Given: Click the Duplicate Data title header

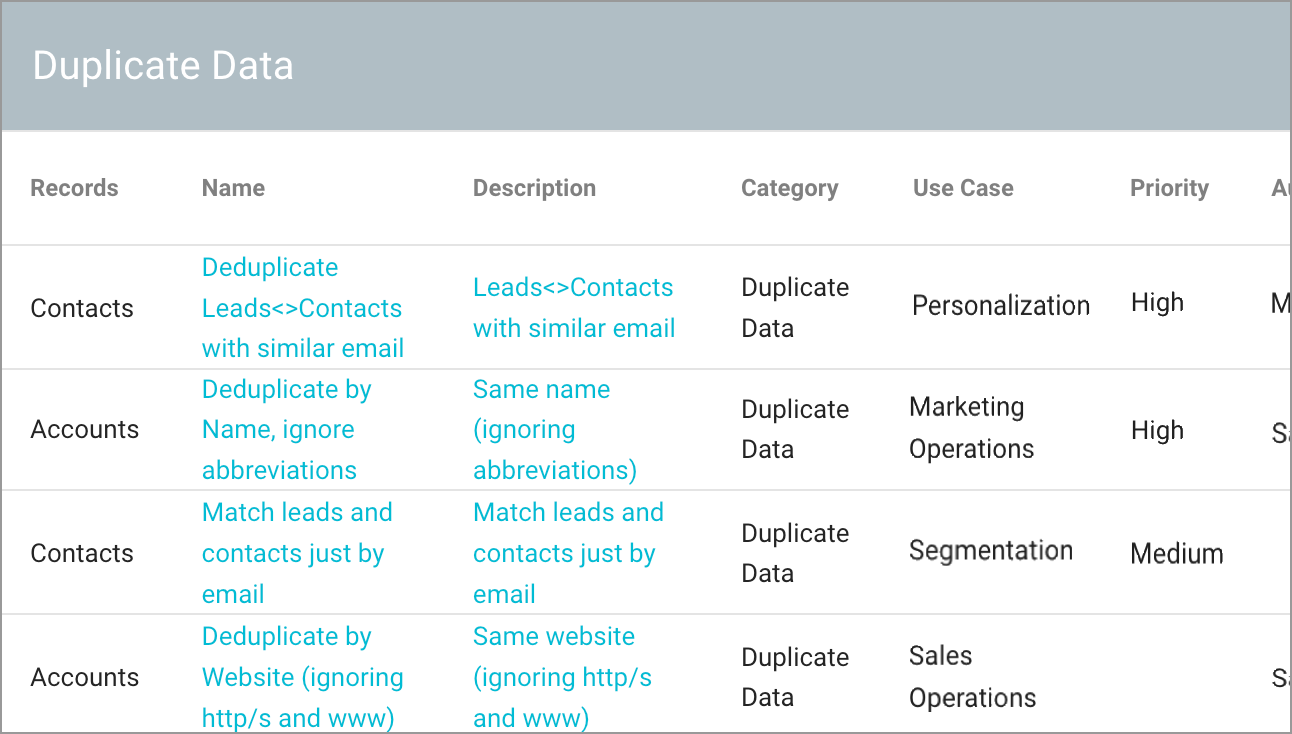Looking at the screenshot, I should click(x=163, y=65).
